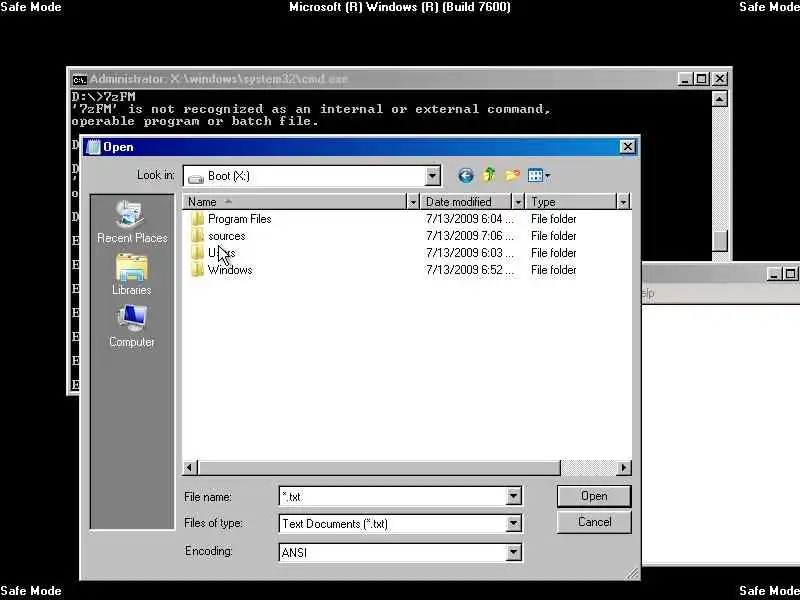Click the Boot (X:) drive text in Look in
The width and height of the screenshot is (800, 600).
pyautogui.click(x=229, y=176)
